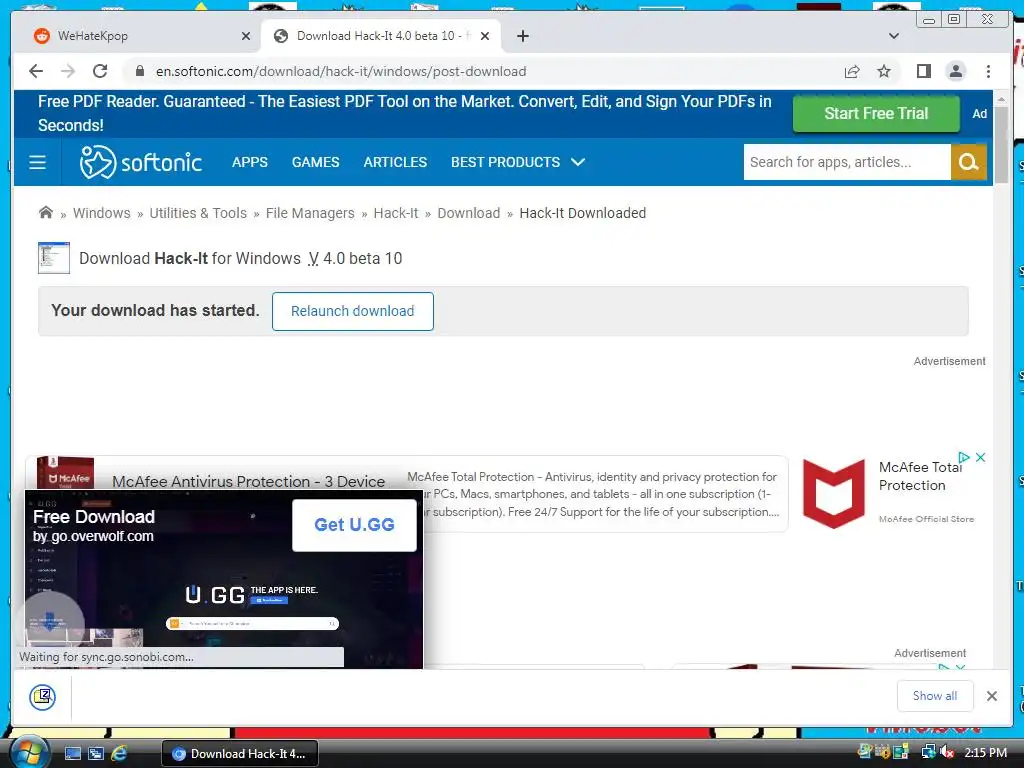The image size is (1024, 768).
Task: Open the File Managers breadcrumb
Action: tap(310, 213)
